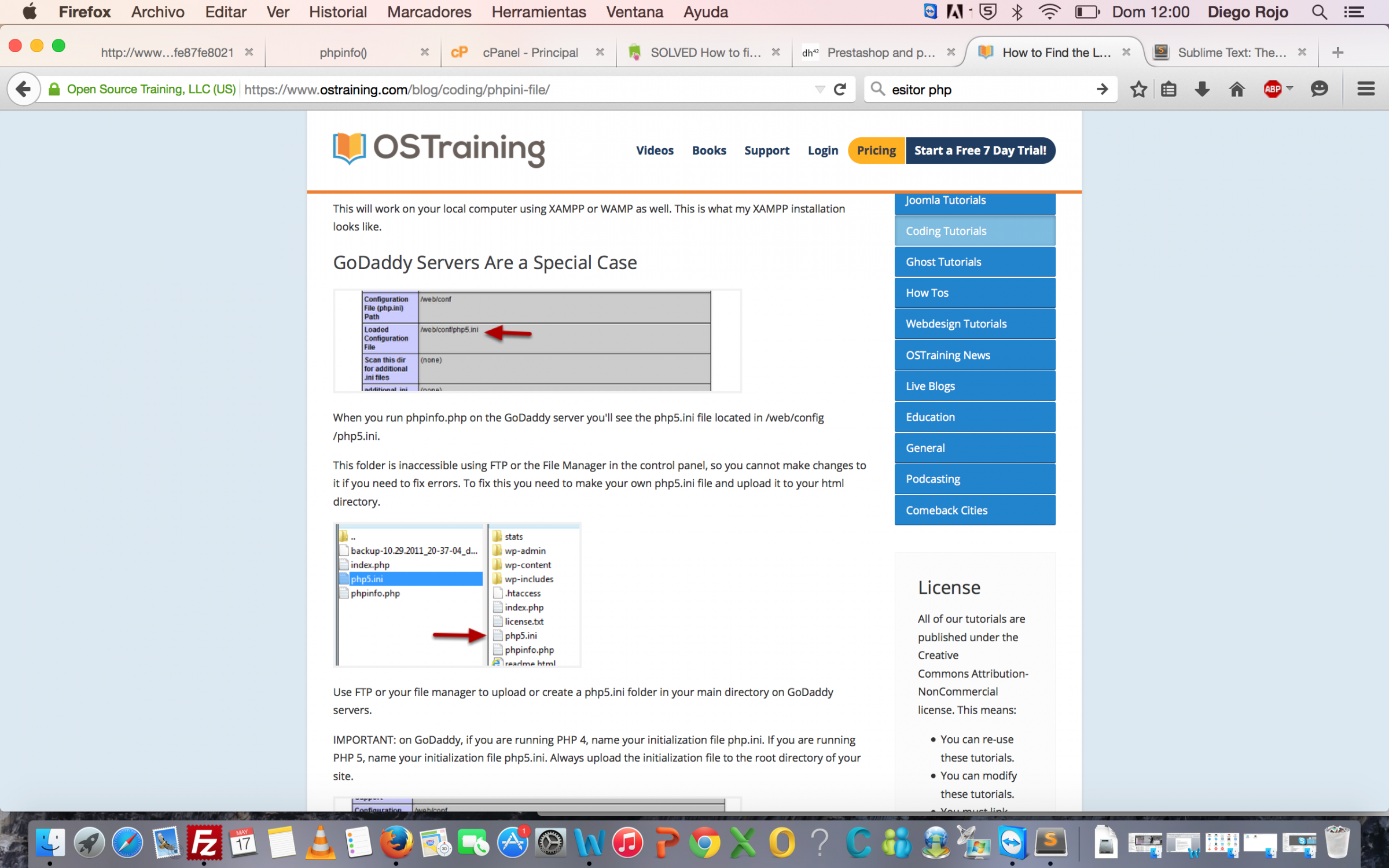Click the FTP php5.ini screenshot thumbnail
Image resolution: width=1389 pixels, height=868 pixels.
coord(457,595)
